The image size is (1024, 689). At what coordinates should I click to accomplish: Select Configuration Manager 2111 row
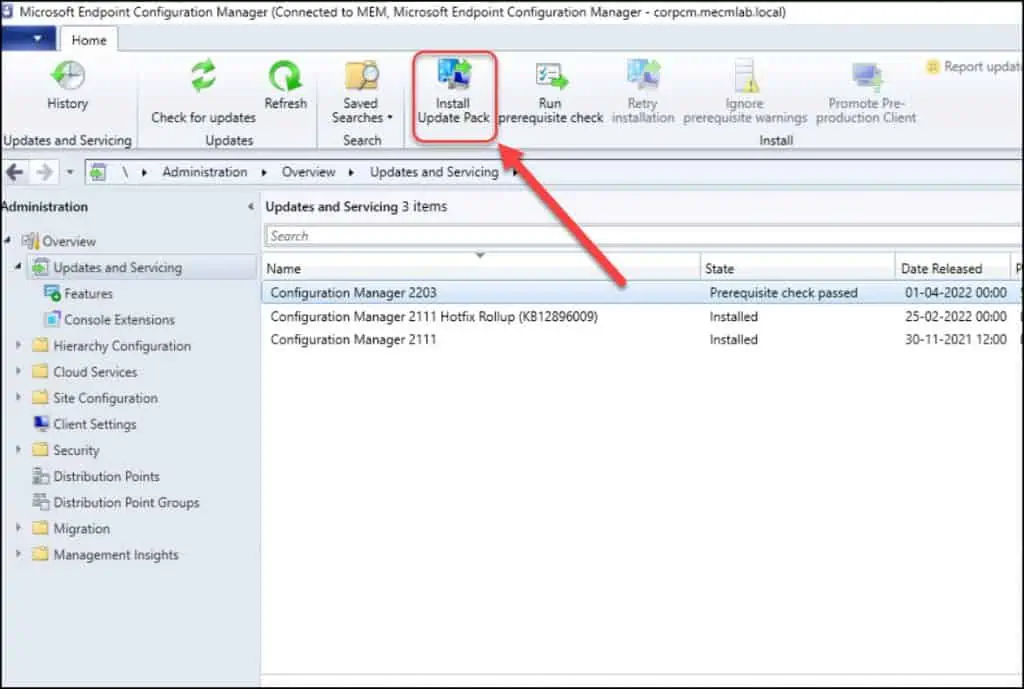[x=642, y=340]
